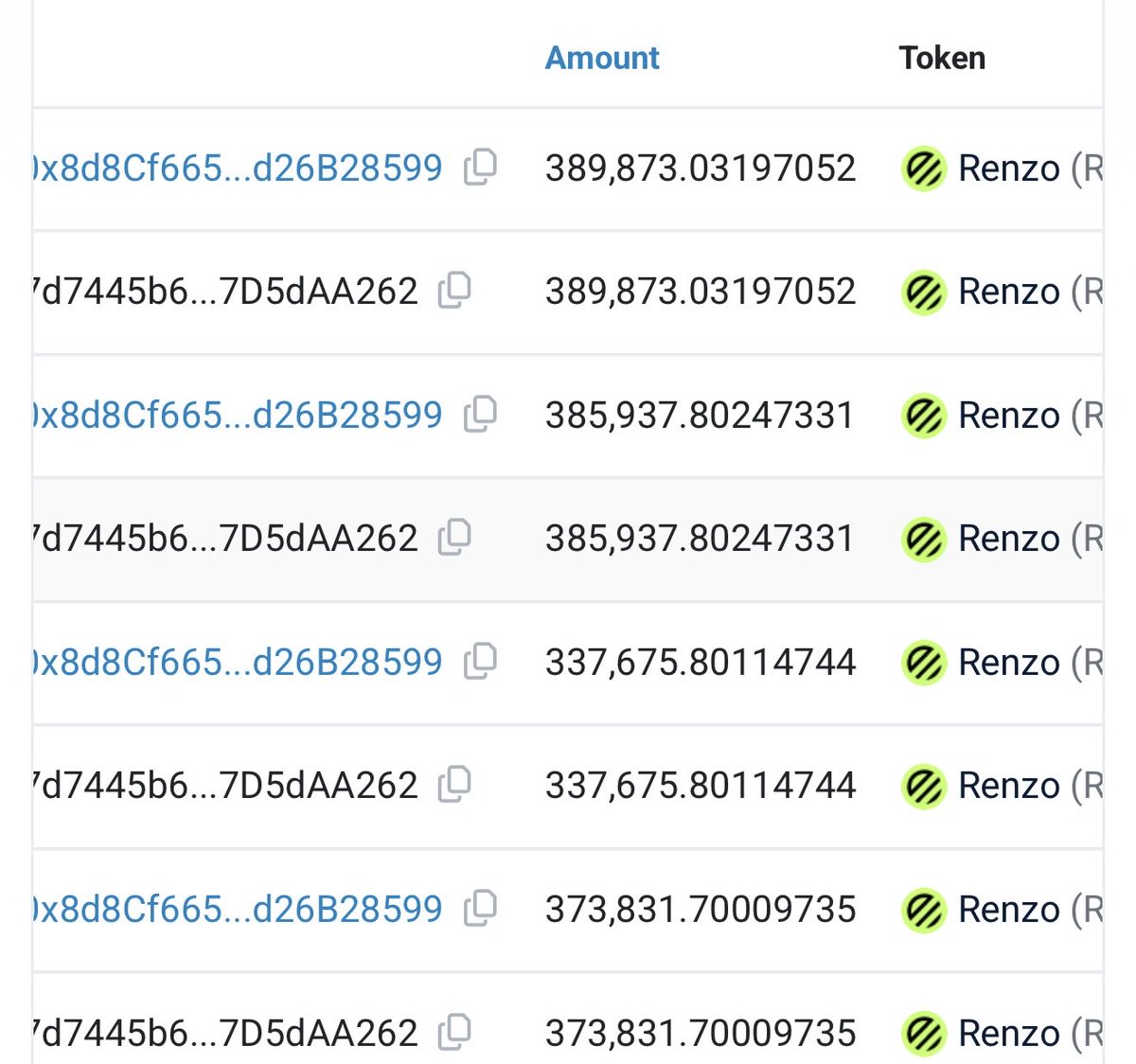Click address 7d7445b6...7D5dAA262 in 389,873.03197052 row
Viewport: 1136px width, 1064px height.
(225, 291)
